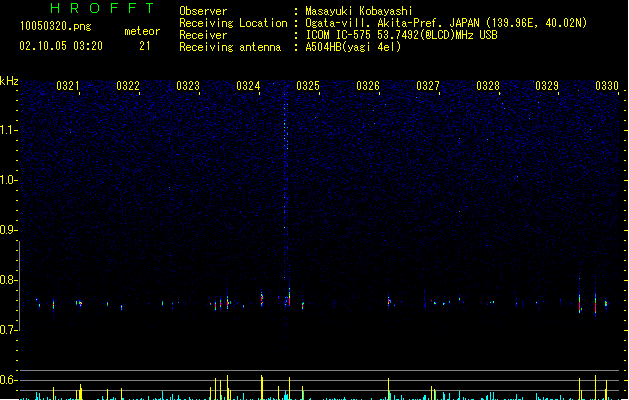This screenshot has height=400, width=629.
Task: Click the Receiving antenna label
Action: click(x=230, y=47)
